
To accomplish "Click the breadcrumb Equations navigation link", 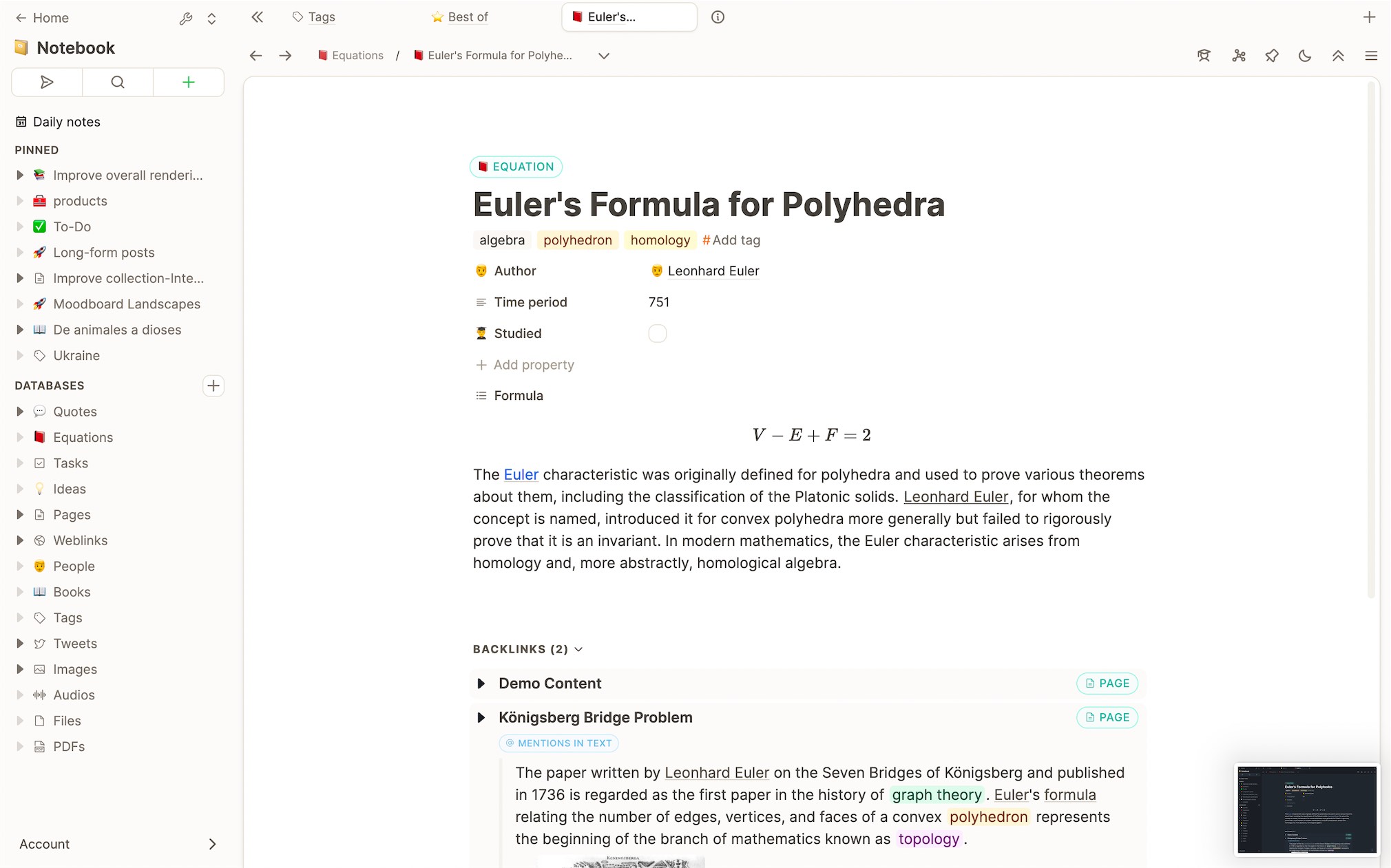I will click(357, 55).
